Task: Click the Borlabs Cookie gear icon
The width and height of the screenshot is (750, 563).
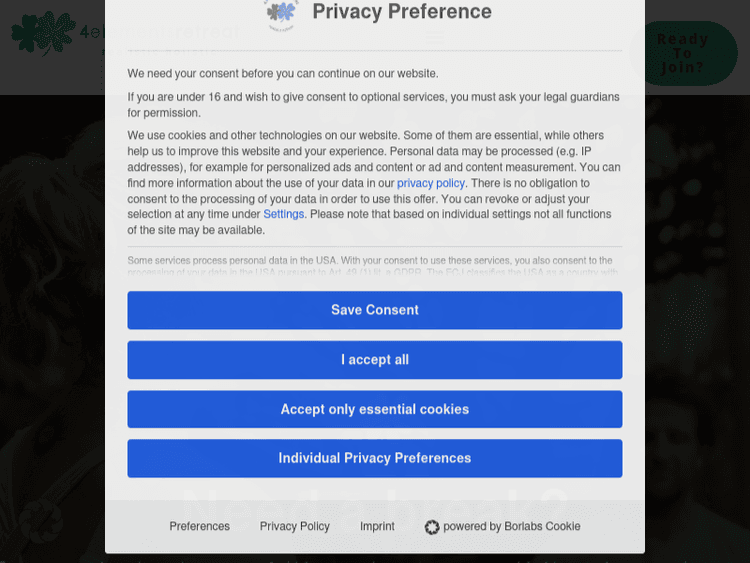Action: pyautogui.click(x=432, y=527)
